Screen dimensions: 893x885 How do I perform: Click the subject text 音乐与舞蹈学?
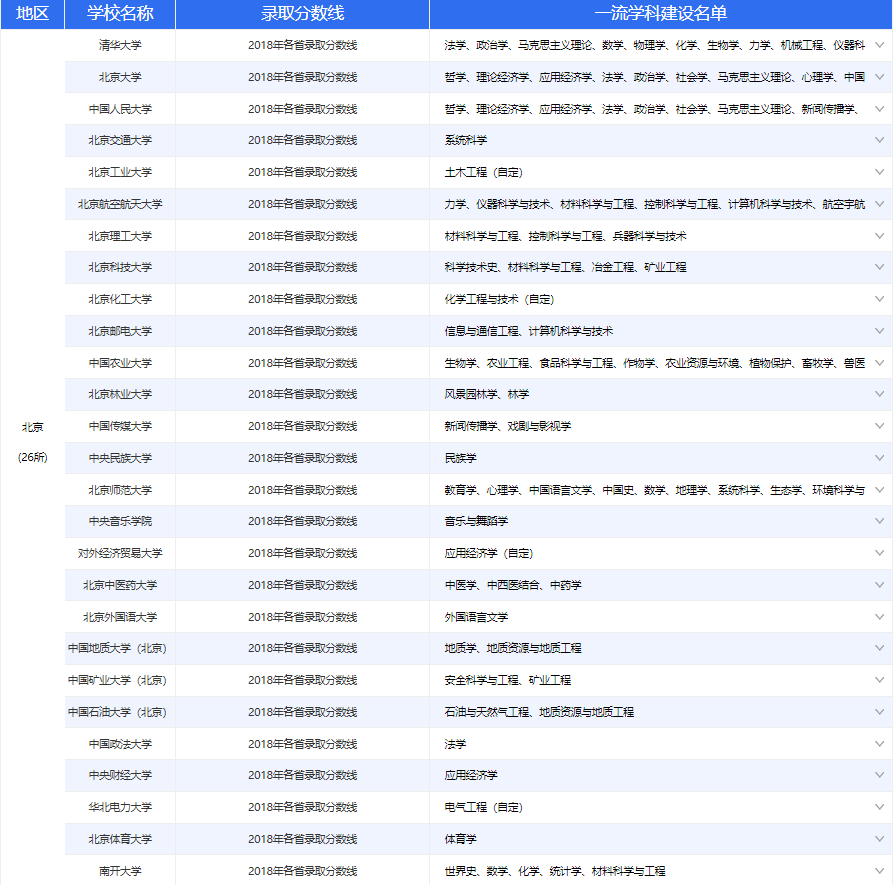pyautogui.click(x=476, y=521)
